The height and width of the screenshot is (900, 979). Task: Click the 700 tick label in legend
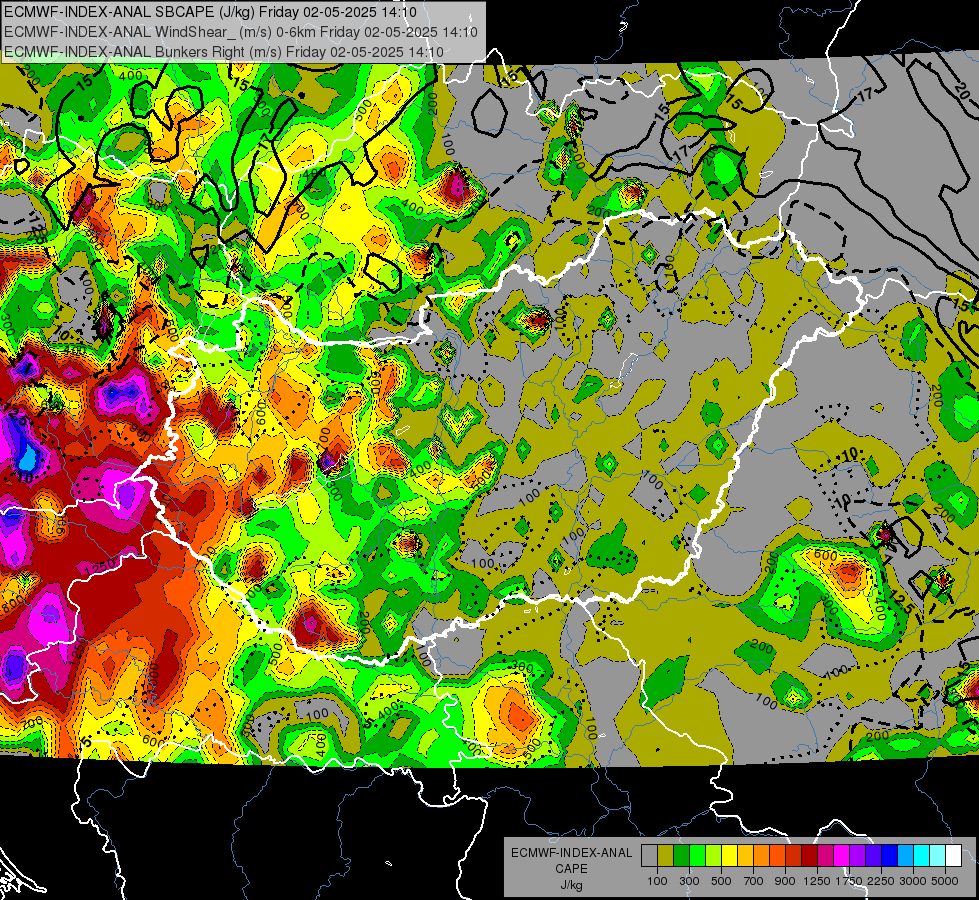click(x=754, y=881)
